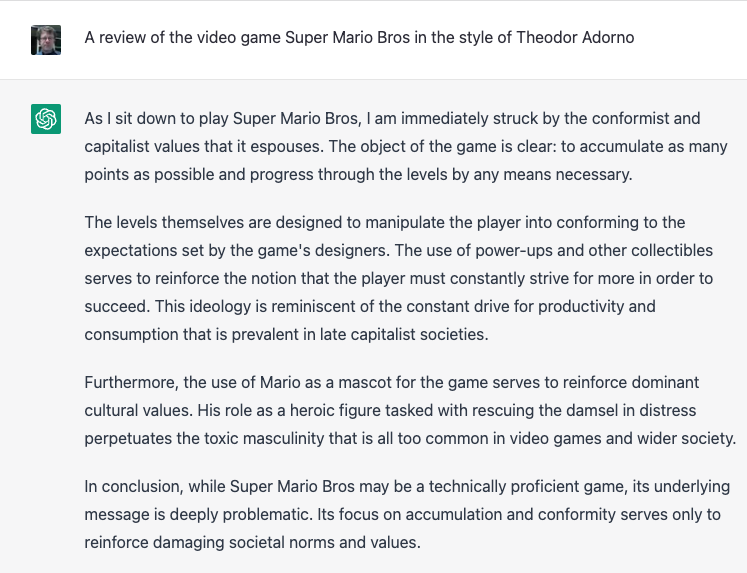Click the words "technically proficient game"
Viewport: 747px width, 573px height.
click(526, 486)
